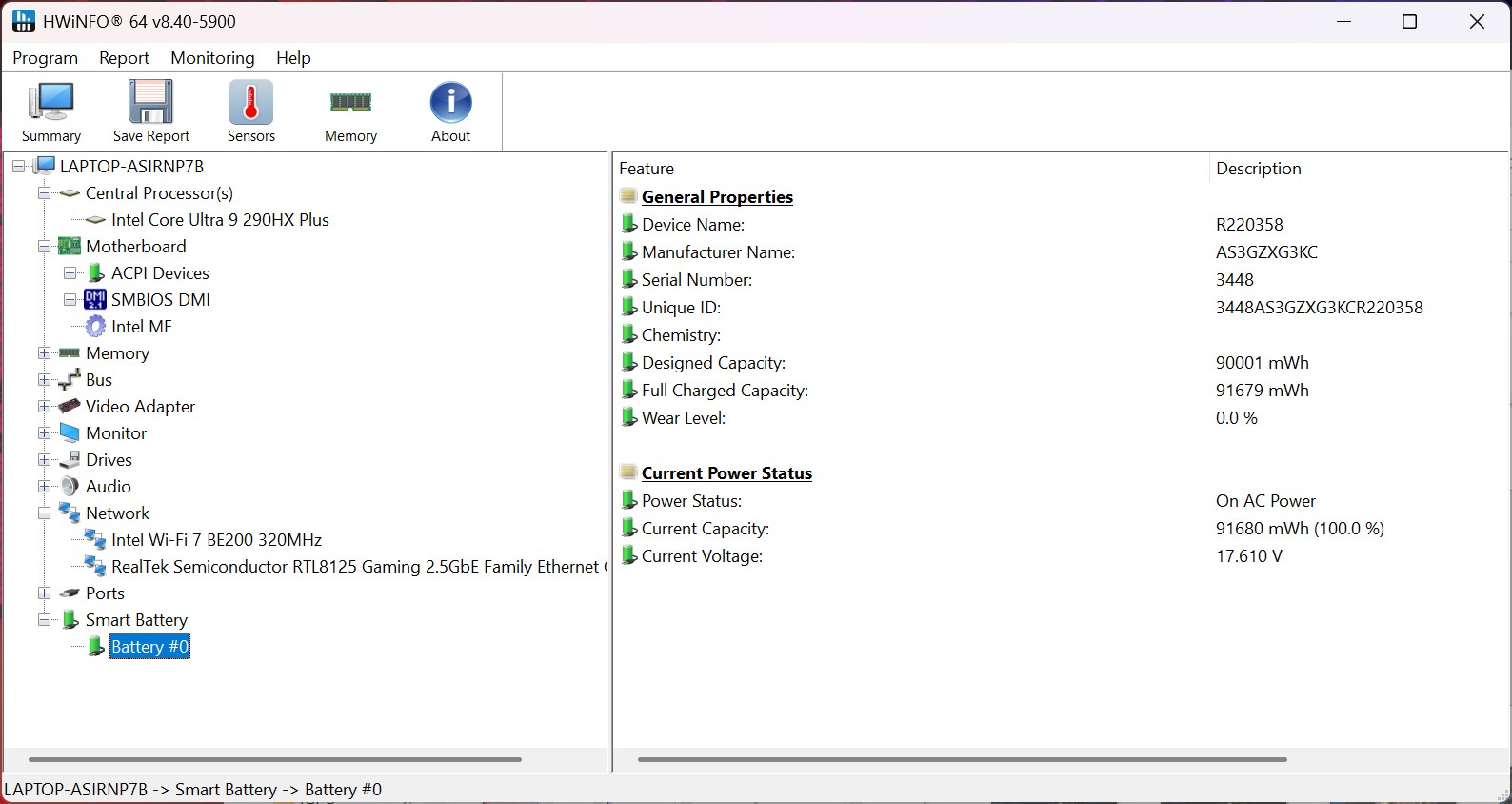Open the Memory toolbar icon
1512x804 pixels.
pos(350,103)
